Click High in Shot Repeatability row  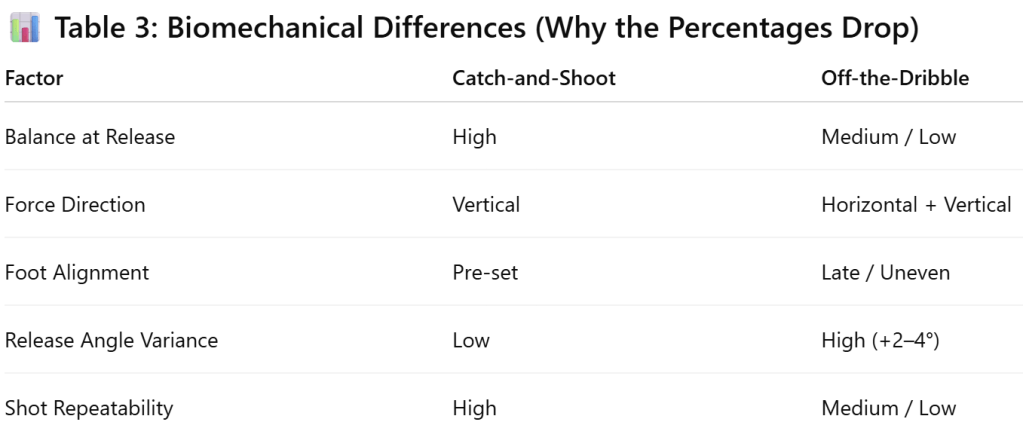[x=474, y=408]
